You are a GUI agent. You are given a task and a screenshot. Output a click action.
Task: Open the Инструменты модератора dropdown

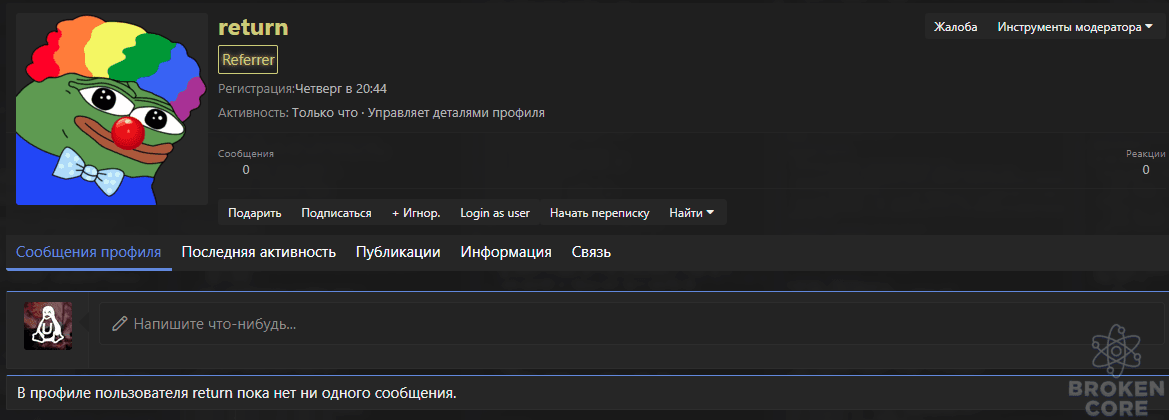pos(1074,28)
